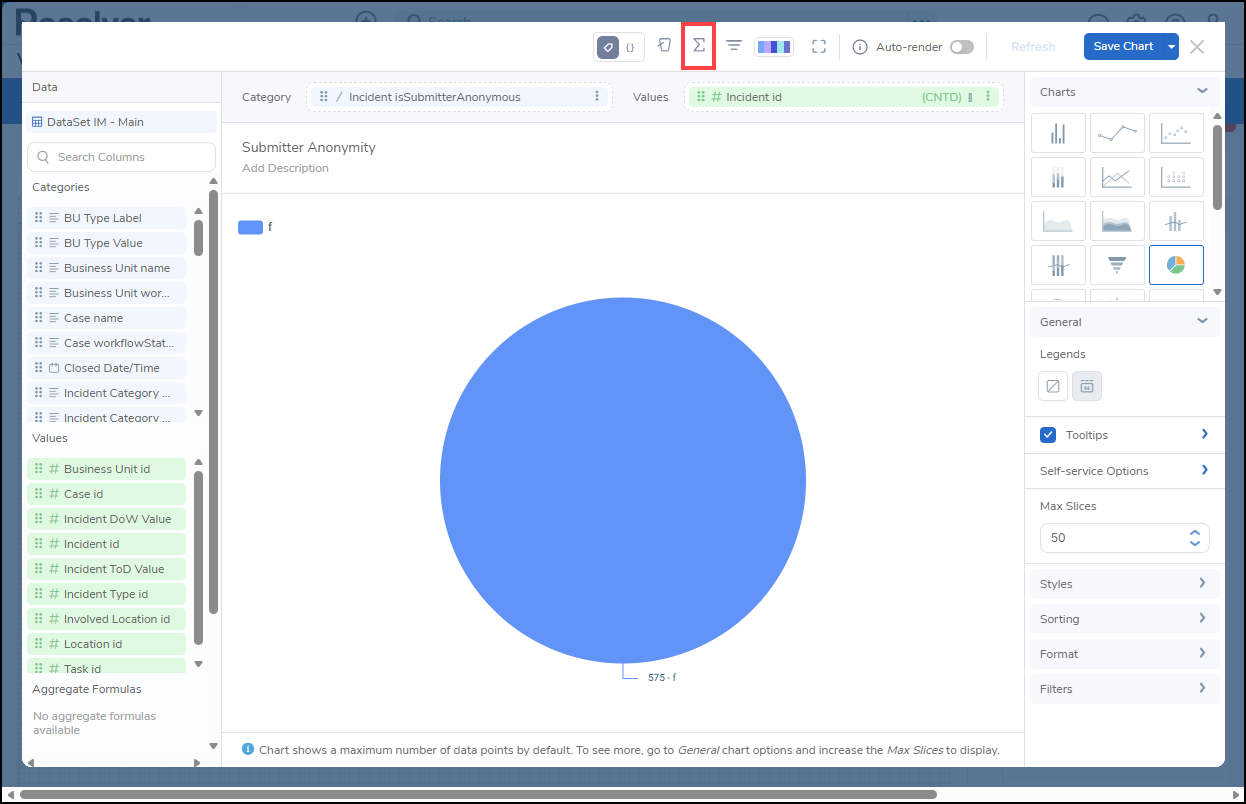Collapse the General section
The width and height of the screenshot is (1246, 804).
click(1202, 321)
